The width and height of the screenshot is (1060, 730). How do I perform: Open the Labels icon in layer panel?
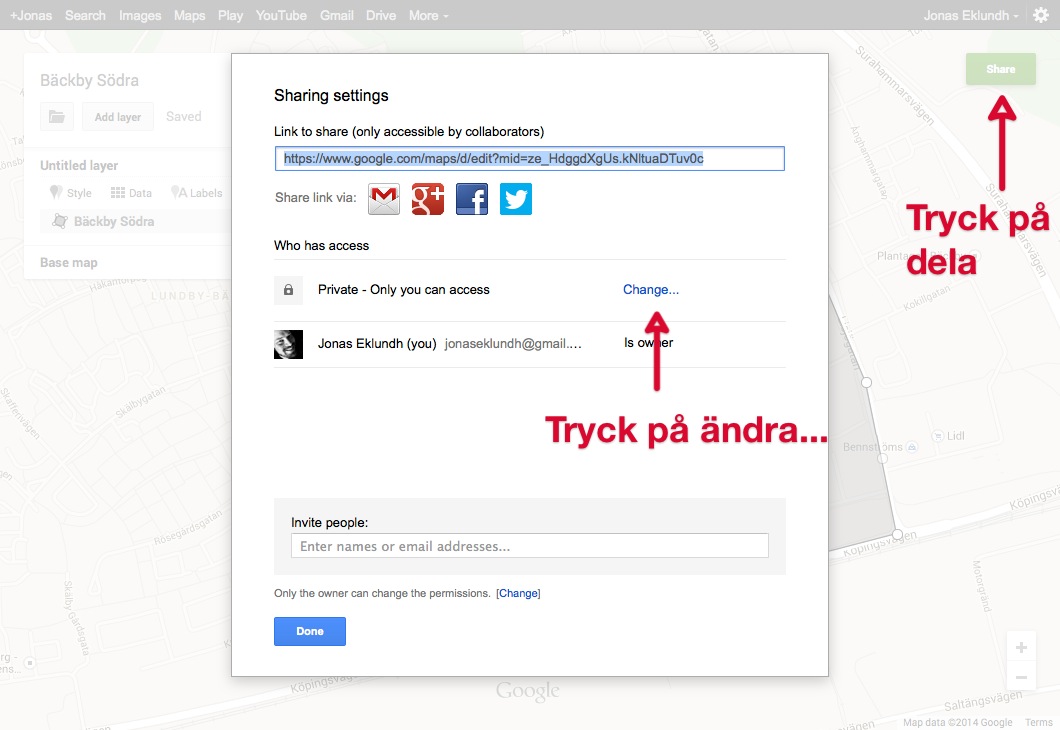(178, 193)
